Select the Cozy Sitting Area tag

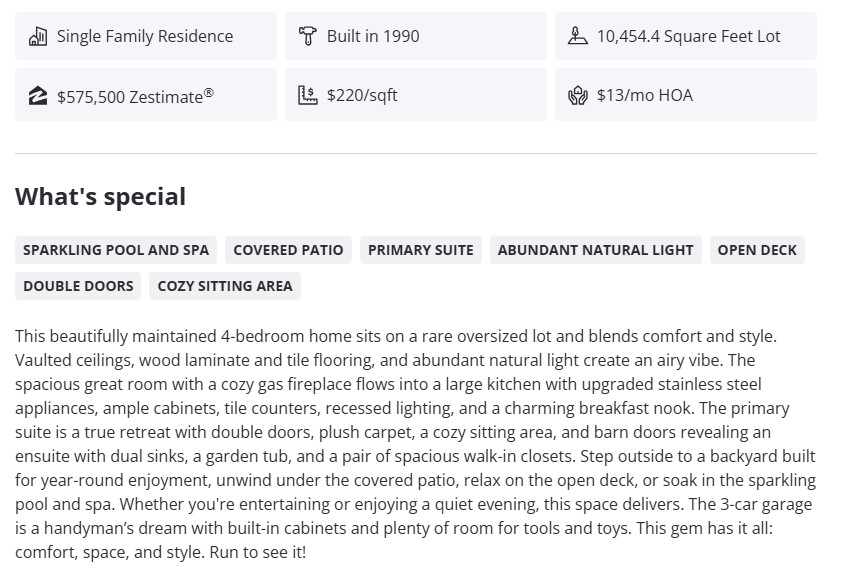tap(225, 286)
